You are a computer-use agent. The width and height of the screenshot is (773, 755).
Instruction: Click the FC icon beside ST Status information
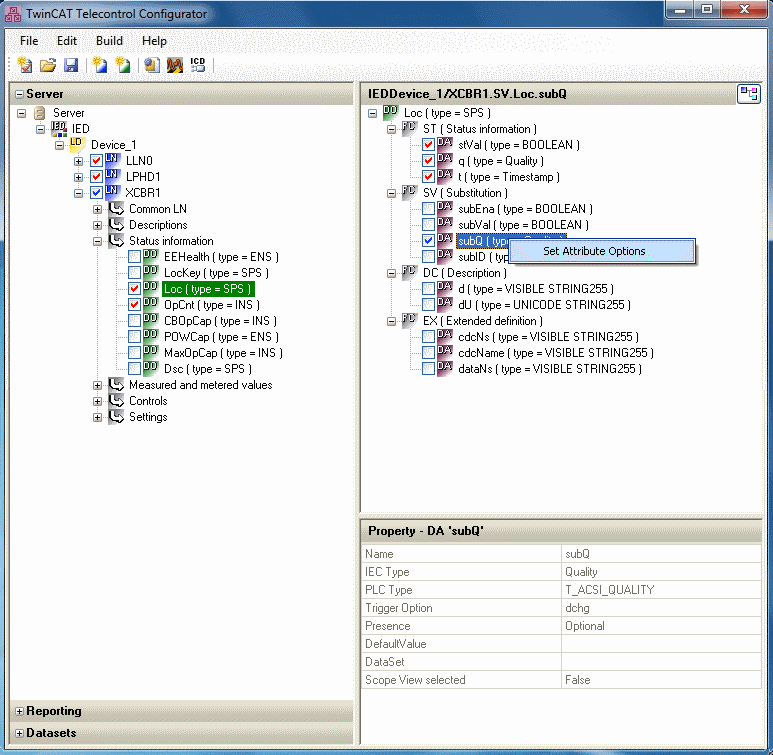coord(409,128)
